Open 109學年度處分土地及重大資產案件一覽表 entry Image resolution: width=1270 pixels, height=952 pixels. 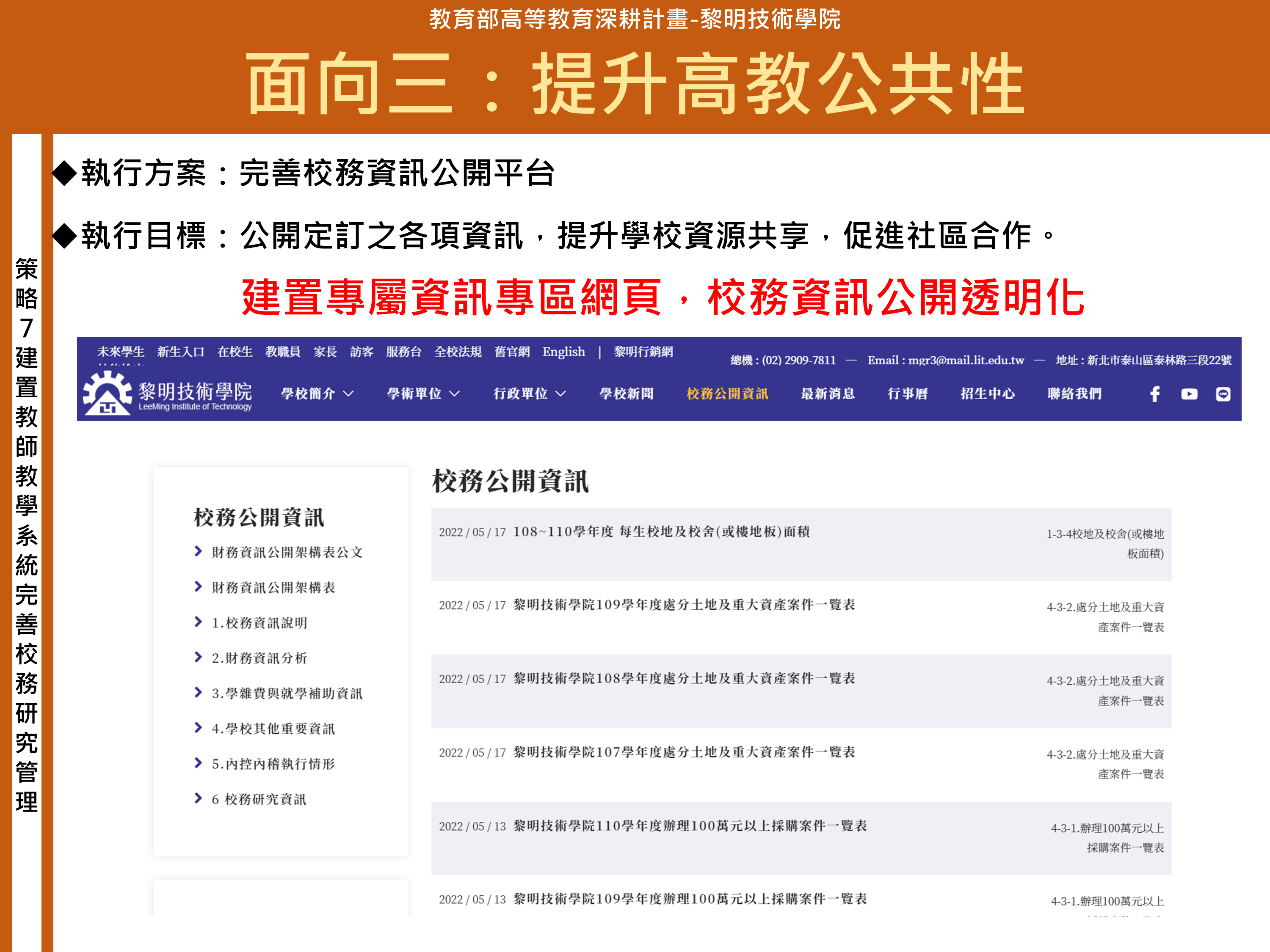click(684, 604)
